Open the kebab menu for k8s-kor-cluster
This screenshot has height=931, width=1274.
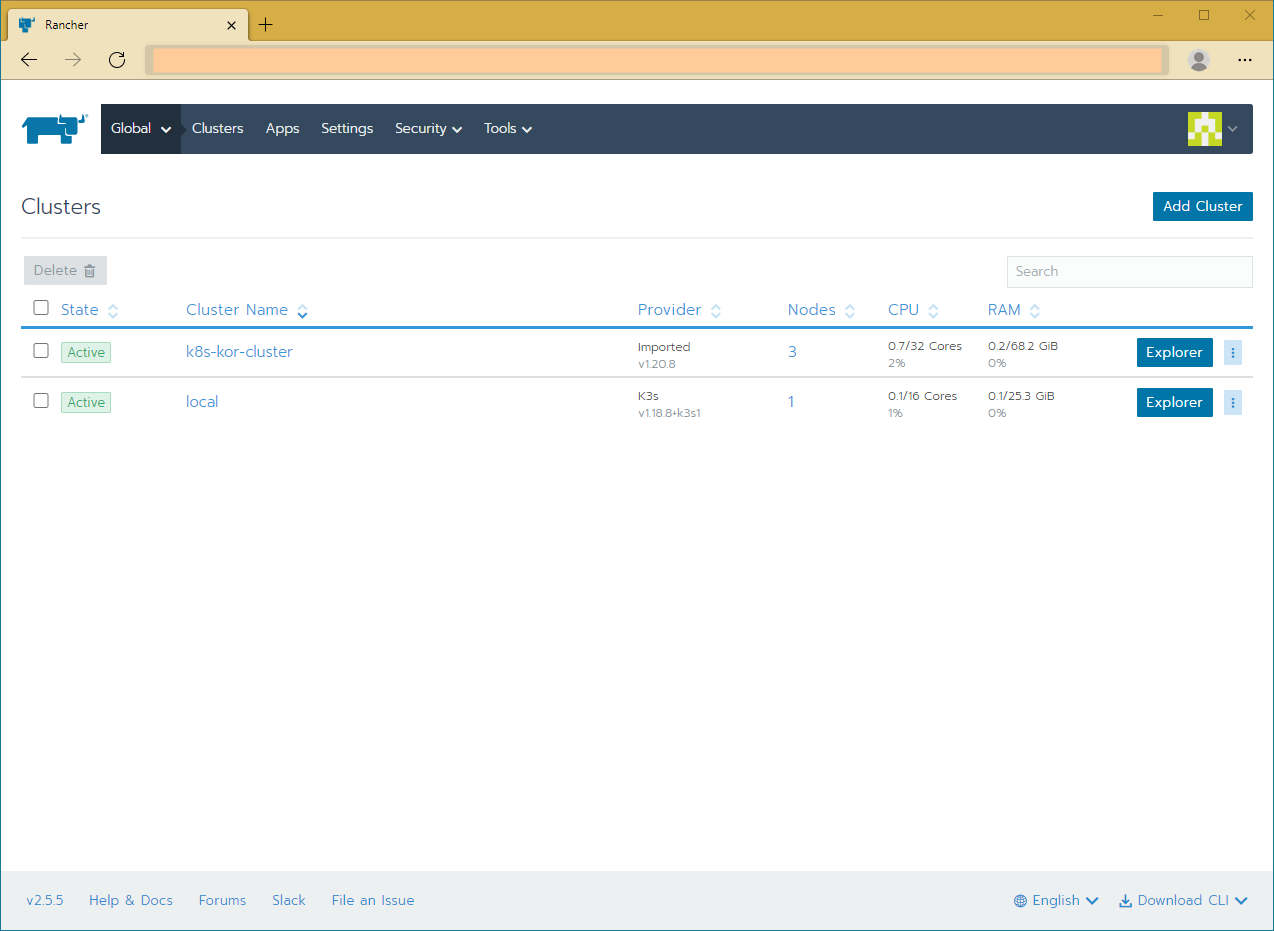[x=1232, y=352]
